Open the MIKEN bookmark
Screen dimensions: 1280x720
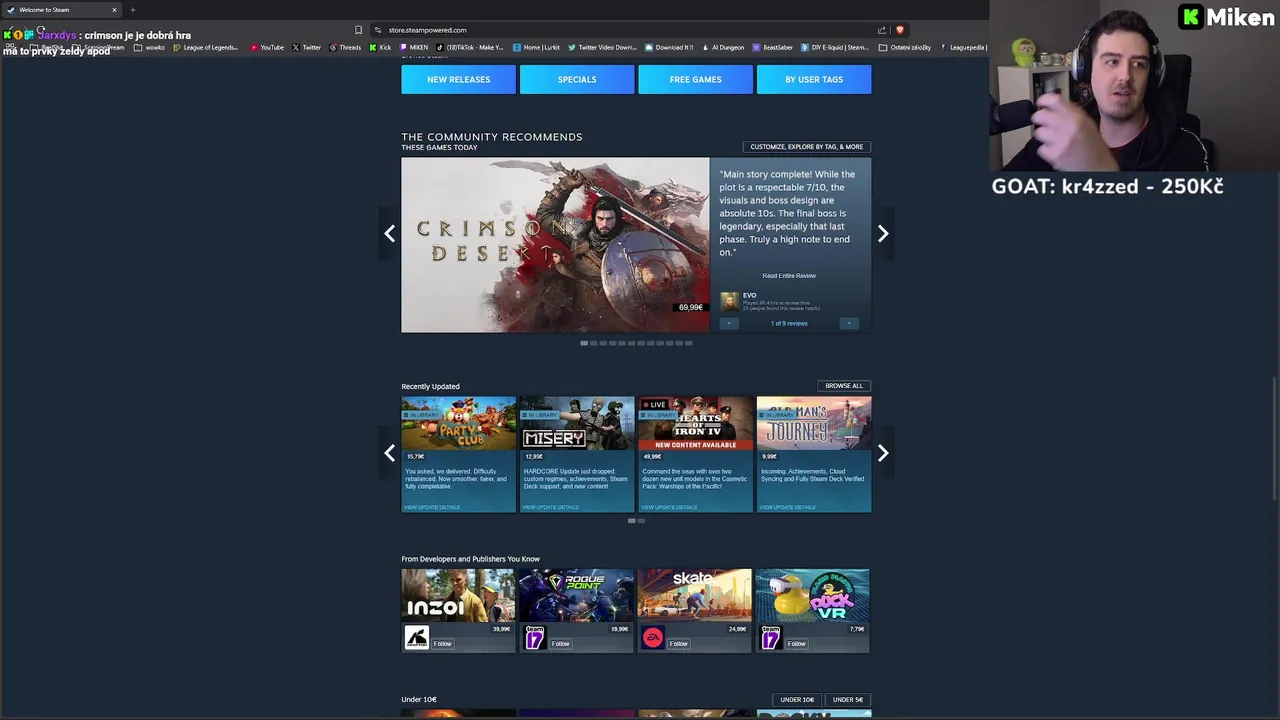[x=414, y=47]
